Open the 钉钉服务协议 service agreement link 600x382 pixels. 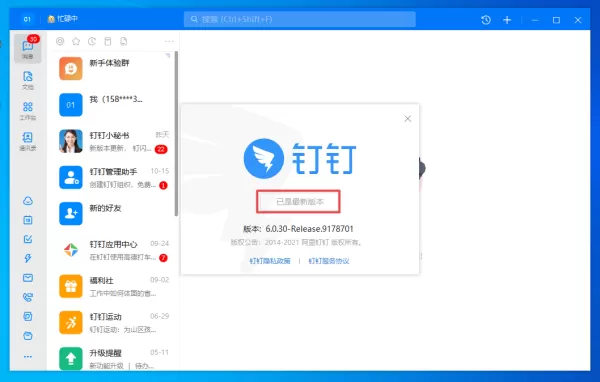(x=329, y=261)
